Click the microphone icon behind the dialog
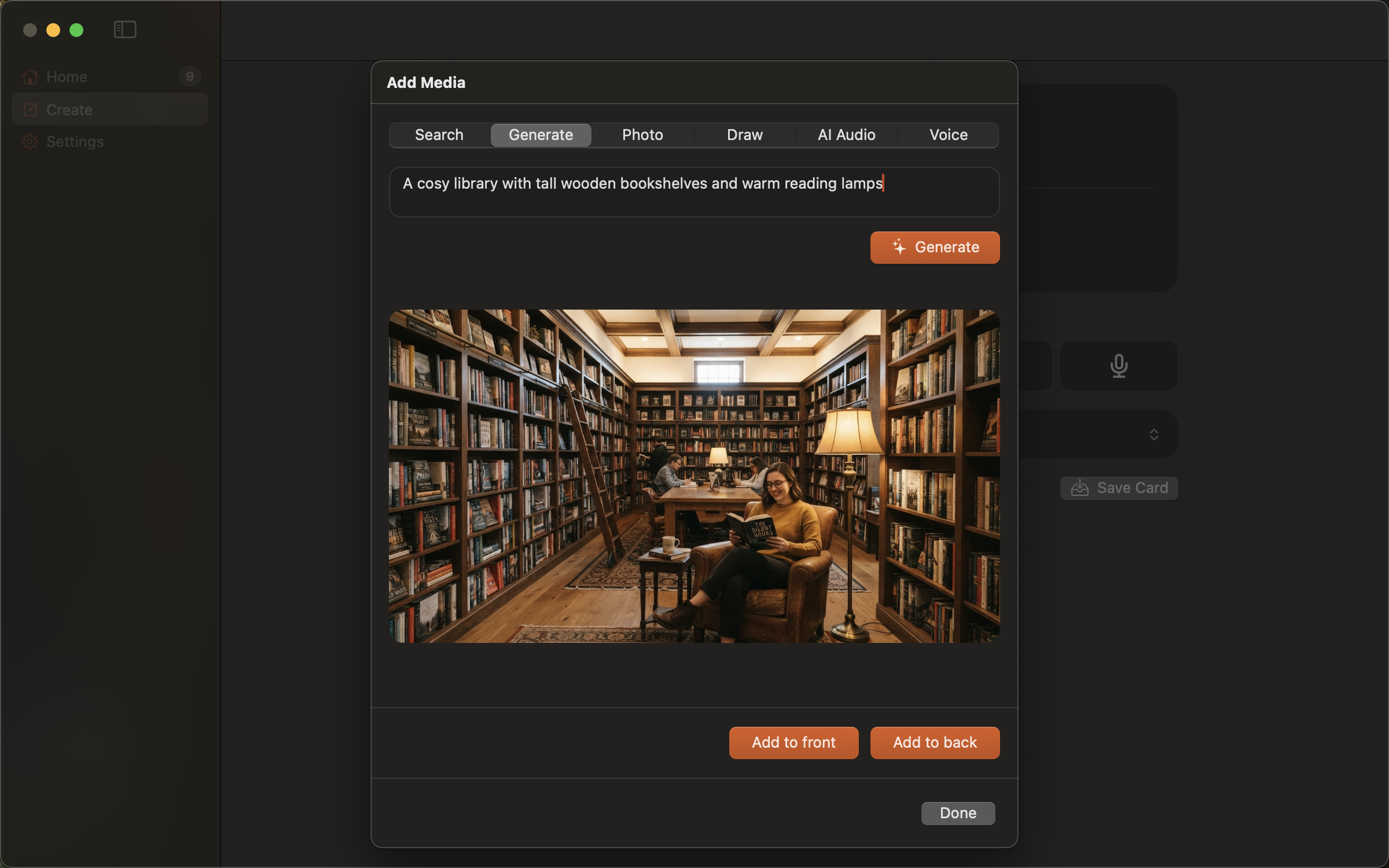The height and width of the screenshot is (868, 1389). pyautogui.click(x=1119, y=366)
